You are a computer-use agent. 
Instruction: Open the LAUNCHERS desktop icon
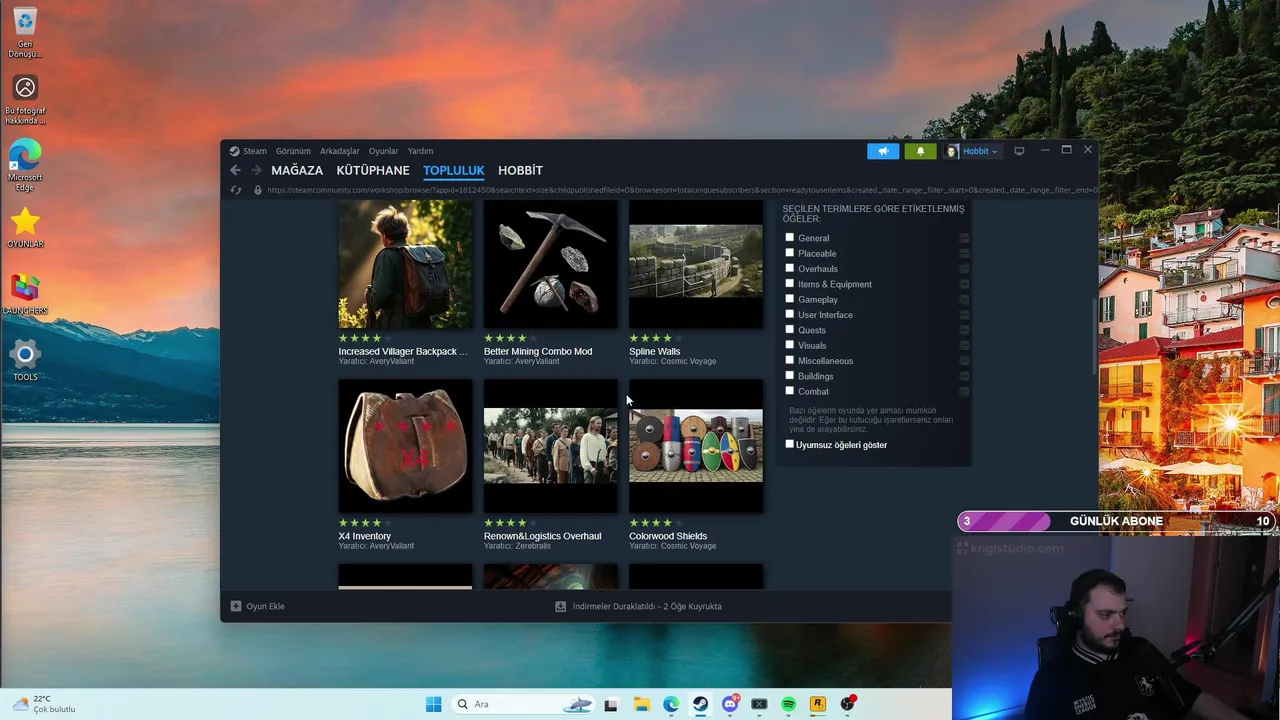pyautogui.click(x=25, y=295)
